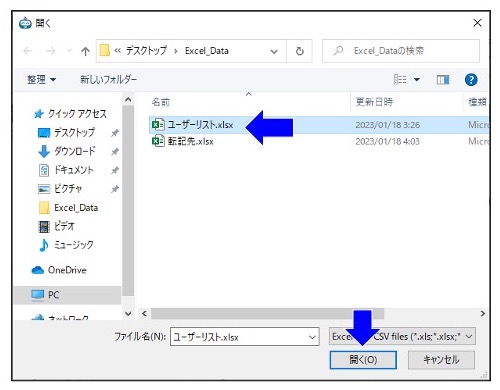Viewport: 500px width, 390px height.
Task: Click the pin icon next to デスクトップ
Action: (115, 133)
